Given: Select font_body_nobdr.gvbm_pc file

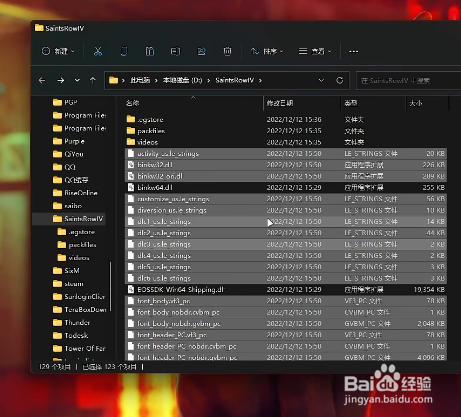Looking at the screenshot, I should pos(286,323).
